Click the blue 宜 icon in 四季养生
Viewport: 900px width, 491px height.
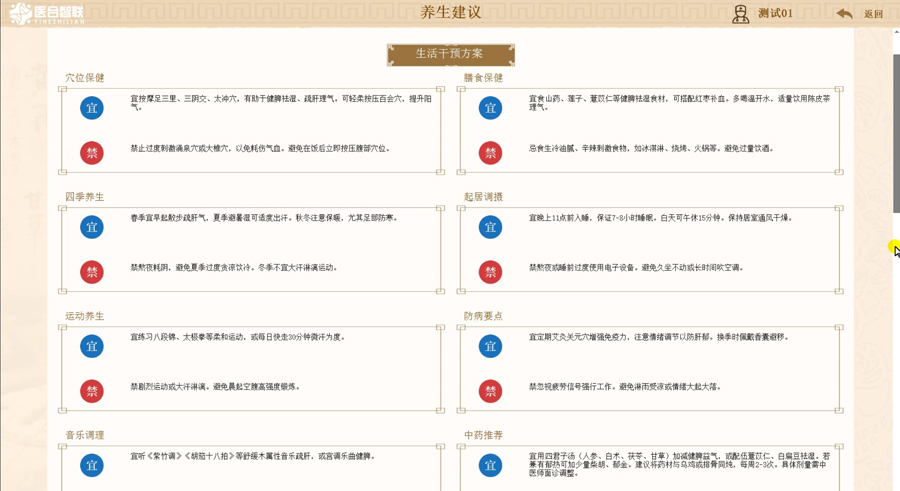pos(92,227)
